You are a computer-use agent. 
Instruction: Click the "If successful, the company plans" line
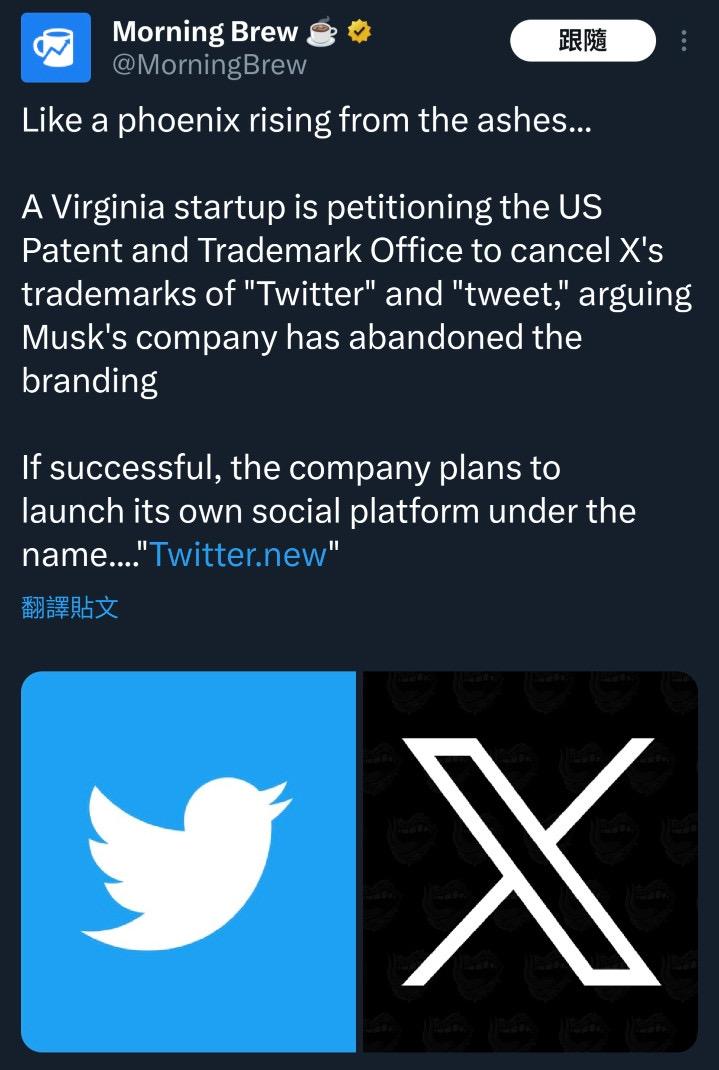pos(290,468)
